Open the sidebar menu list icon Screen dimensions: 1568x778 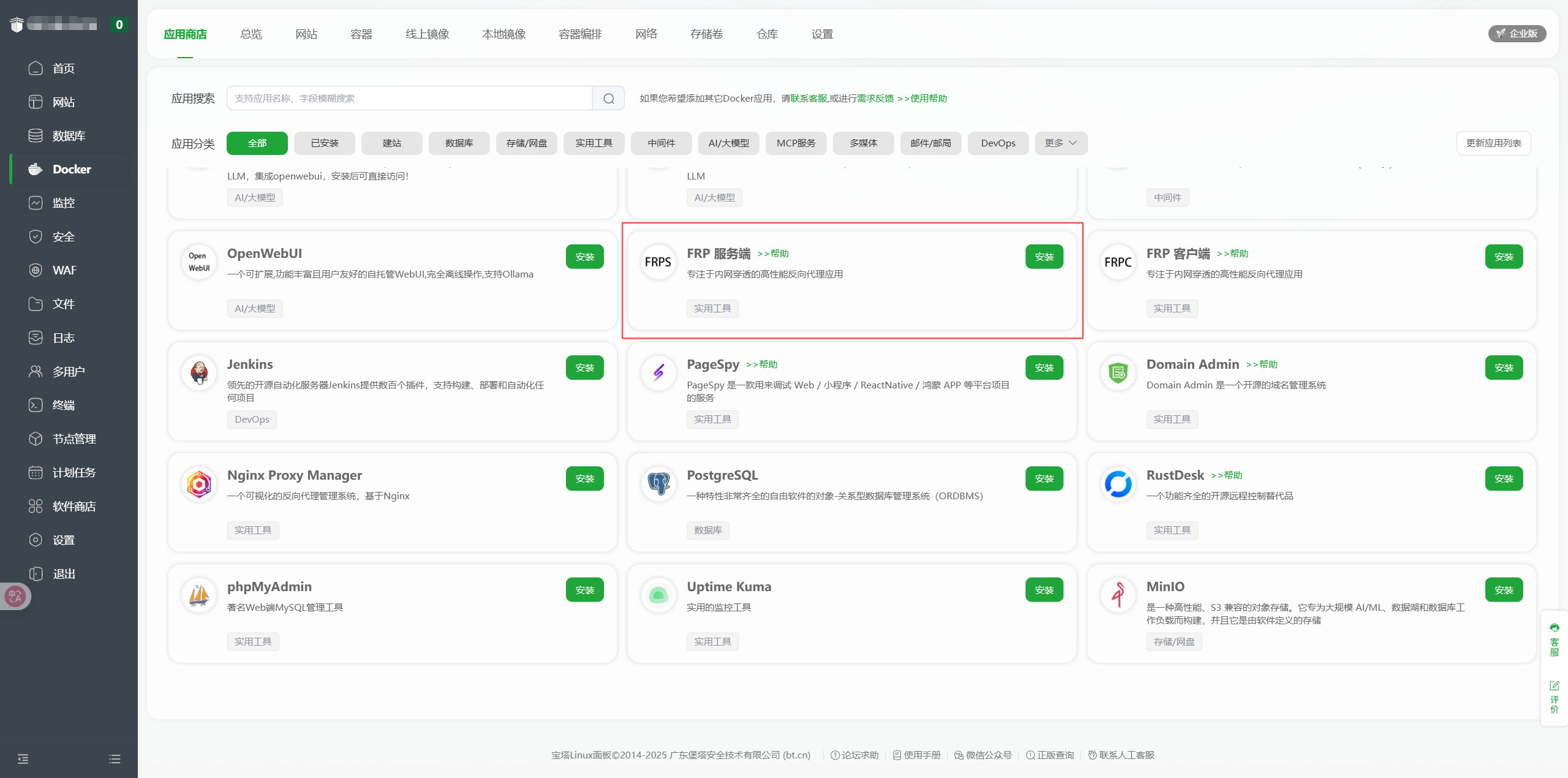coord(115,759)
